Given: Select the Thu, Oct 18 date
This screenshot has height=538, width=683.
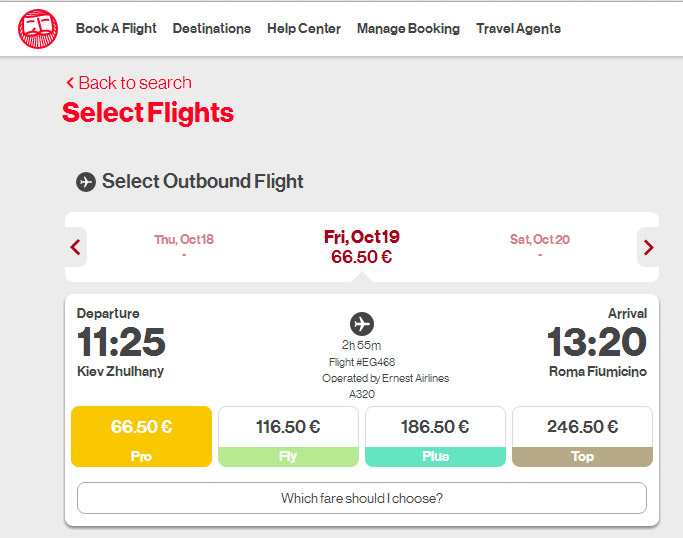Looking at the screenshot, I should point(184,246).
